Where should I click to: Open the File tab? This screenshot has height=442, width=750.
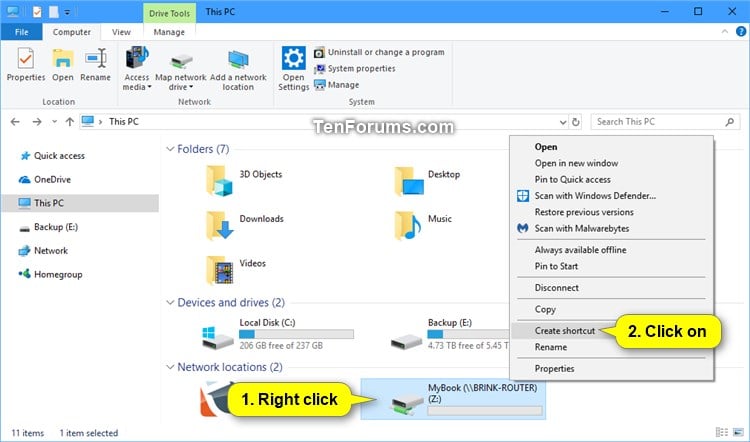pos(22,32)
